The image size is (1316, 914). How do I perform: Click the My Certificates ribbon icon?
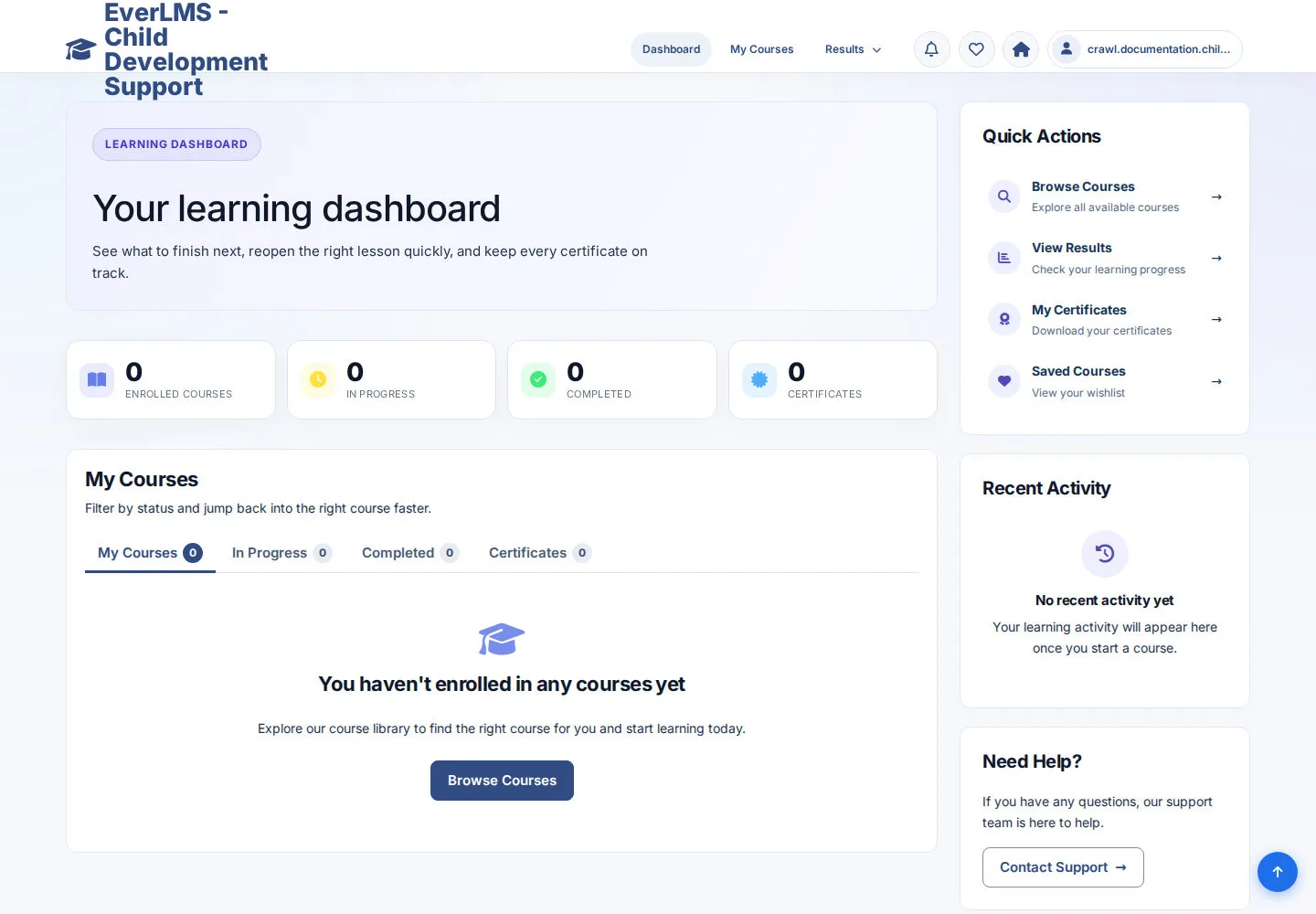tap(1003, 319)
